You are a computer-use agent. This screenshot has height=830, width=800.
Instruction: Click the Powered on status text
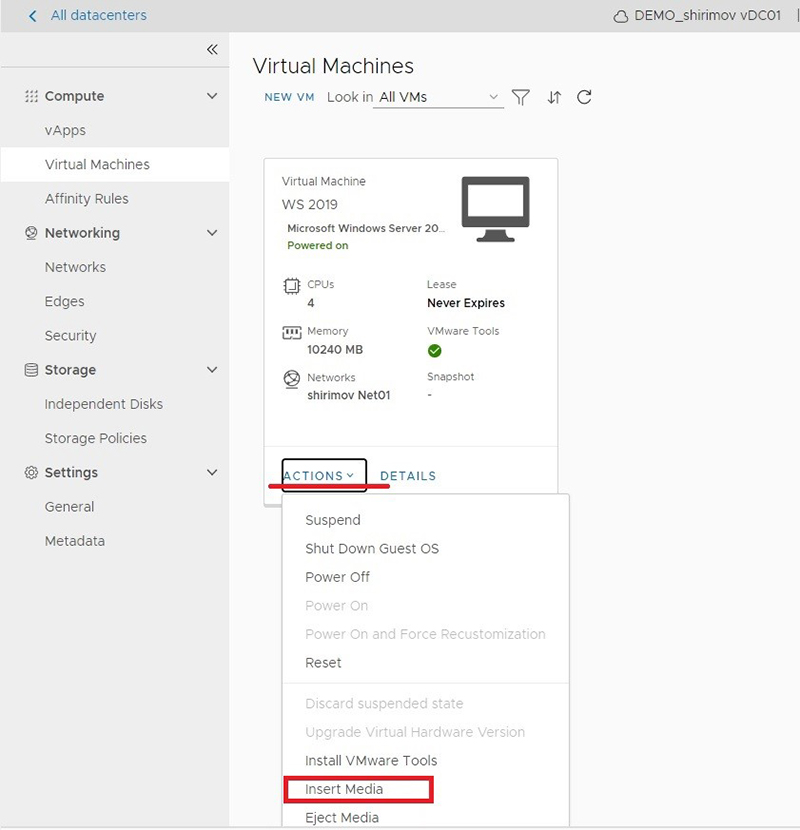point(318,246)
